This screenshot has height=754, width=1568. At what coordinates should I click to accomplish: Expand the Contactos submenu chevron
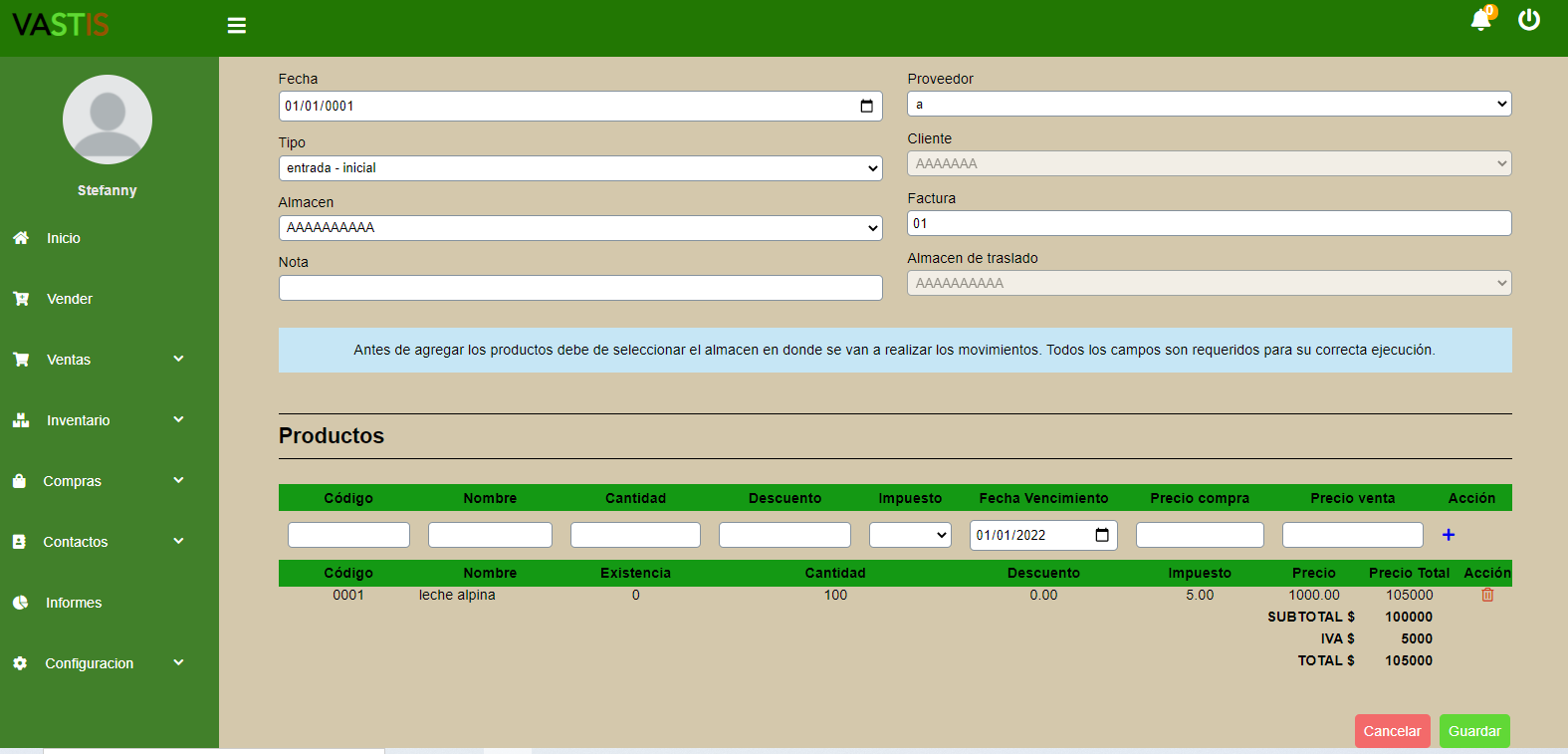[178, 541]
